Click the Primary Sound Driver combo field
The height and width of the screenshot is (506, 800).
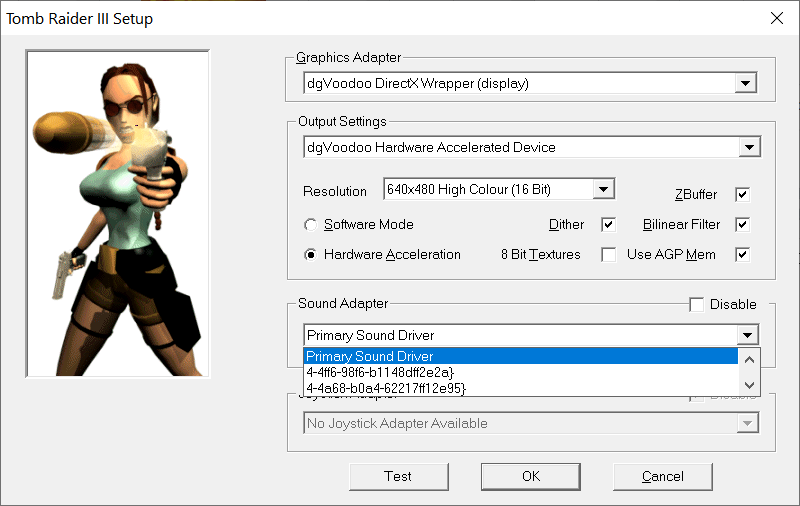tap(531, 336)
